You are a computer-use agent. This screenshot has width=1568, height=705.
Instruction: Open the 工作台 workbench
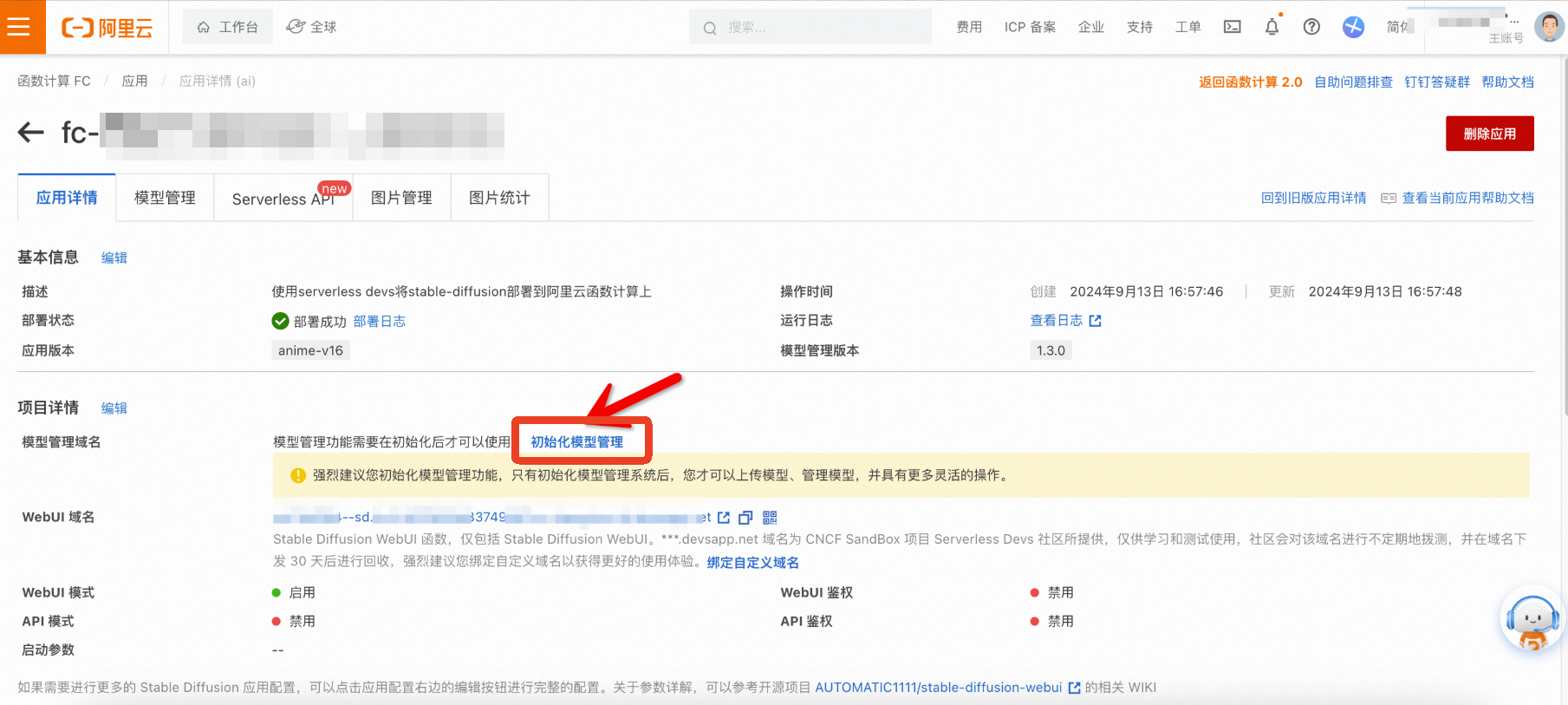tap(228, 27)
